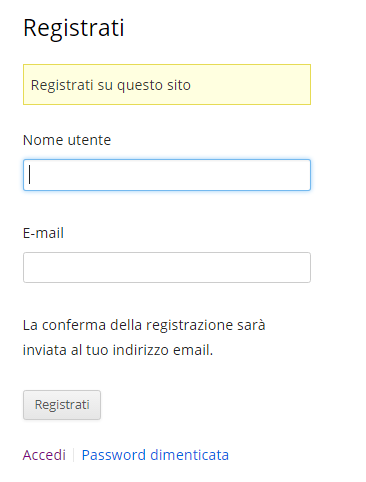Screen dimensions: 366x482
Task: Activate the empty email address field
Action: [x=167, y=267]
